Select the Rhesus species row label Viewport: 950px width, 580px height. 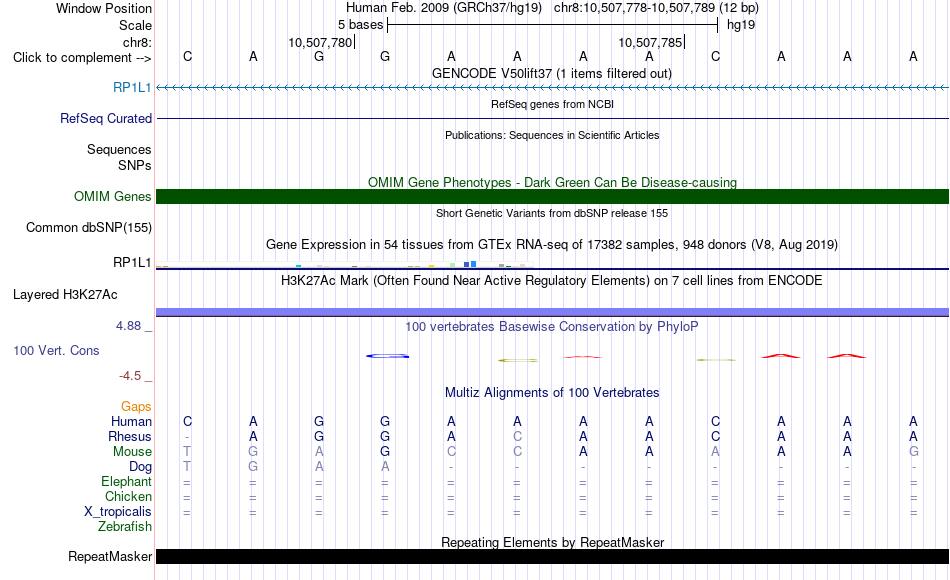pyautogui.click(x=130, y=436)
